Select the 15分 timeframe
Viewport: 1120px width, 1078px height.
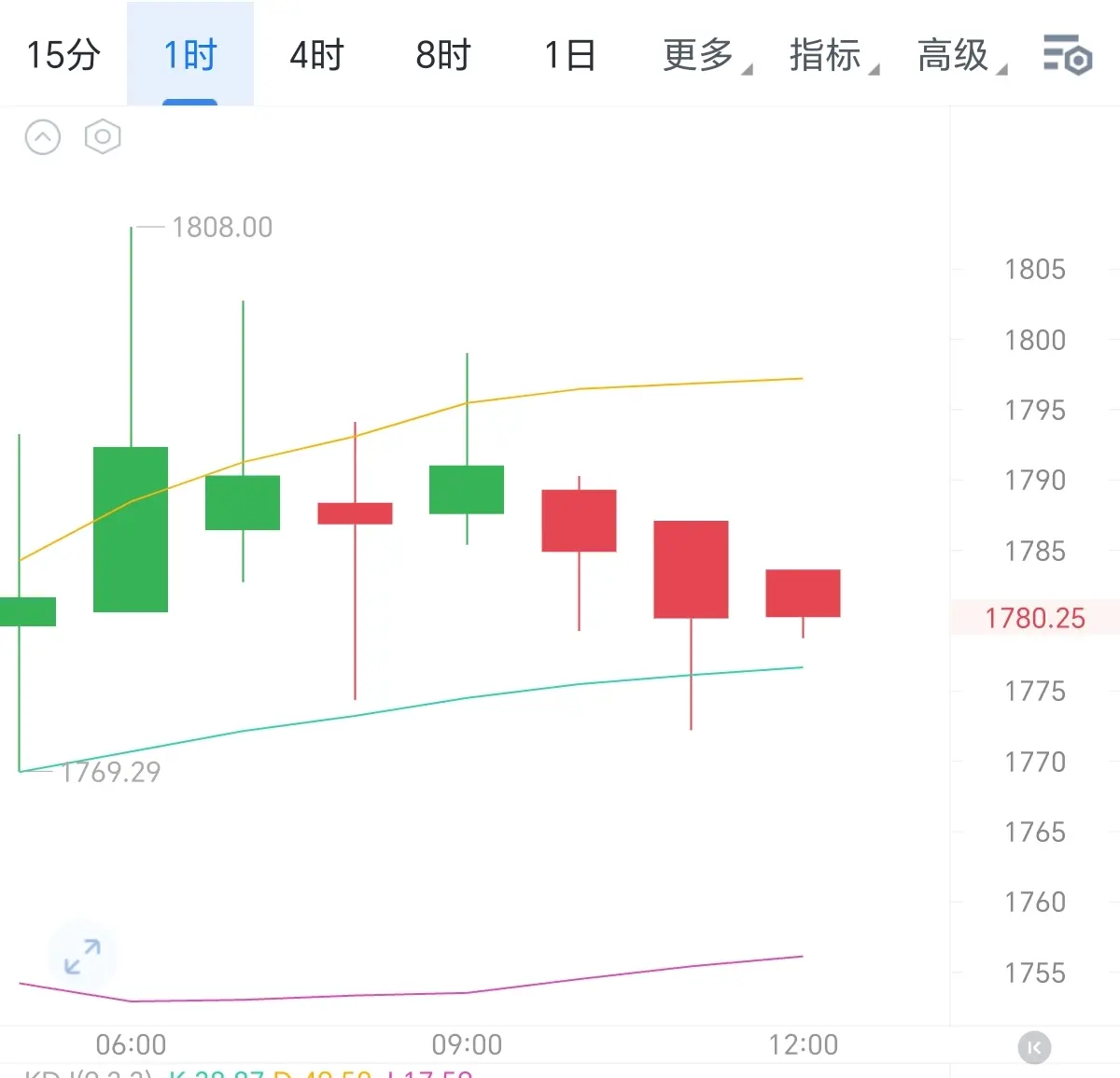[63, 55]
